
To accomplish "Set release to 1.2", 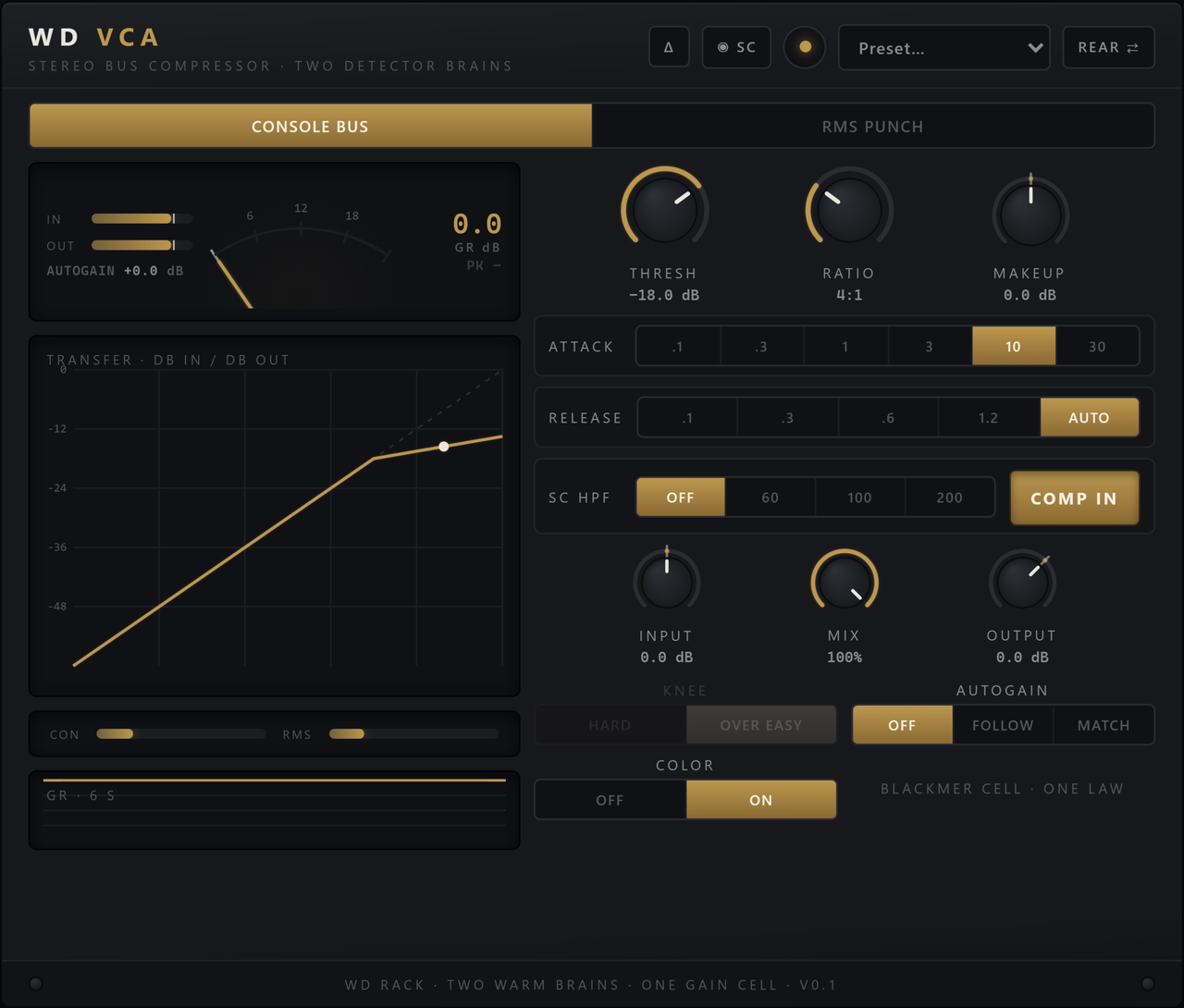I will coord(989,417).
